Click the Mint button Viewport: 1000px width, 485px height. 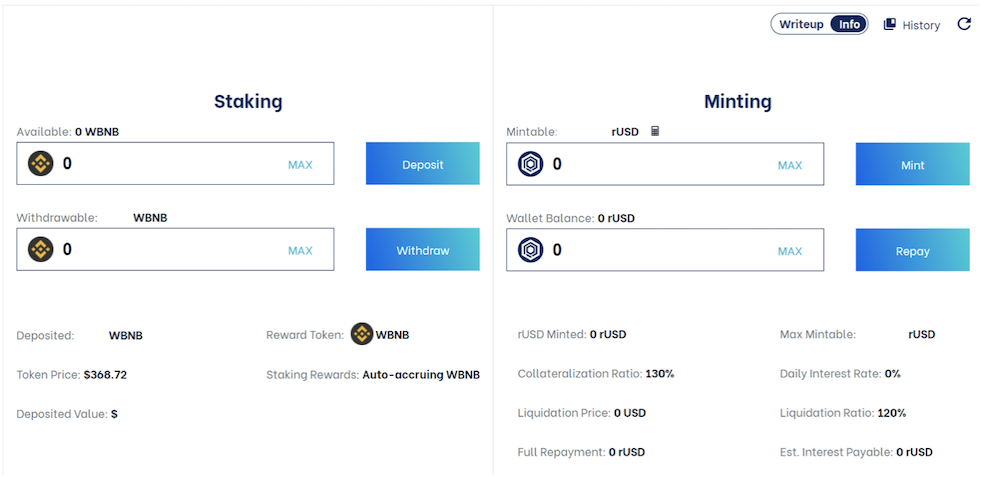[x=913, y=164]
